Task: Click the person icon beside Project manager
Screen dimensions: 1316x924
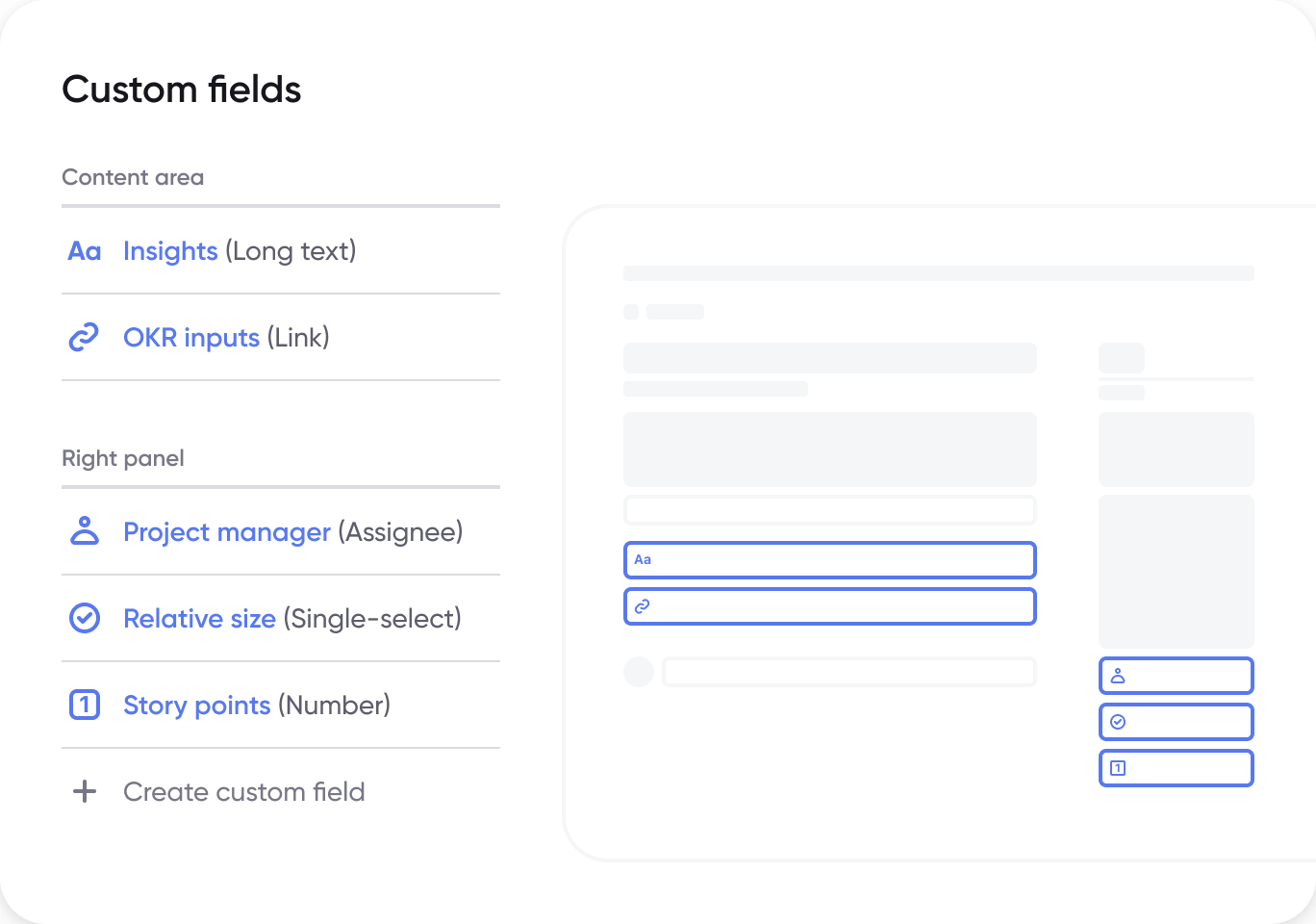Action: tap(85, 531)
